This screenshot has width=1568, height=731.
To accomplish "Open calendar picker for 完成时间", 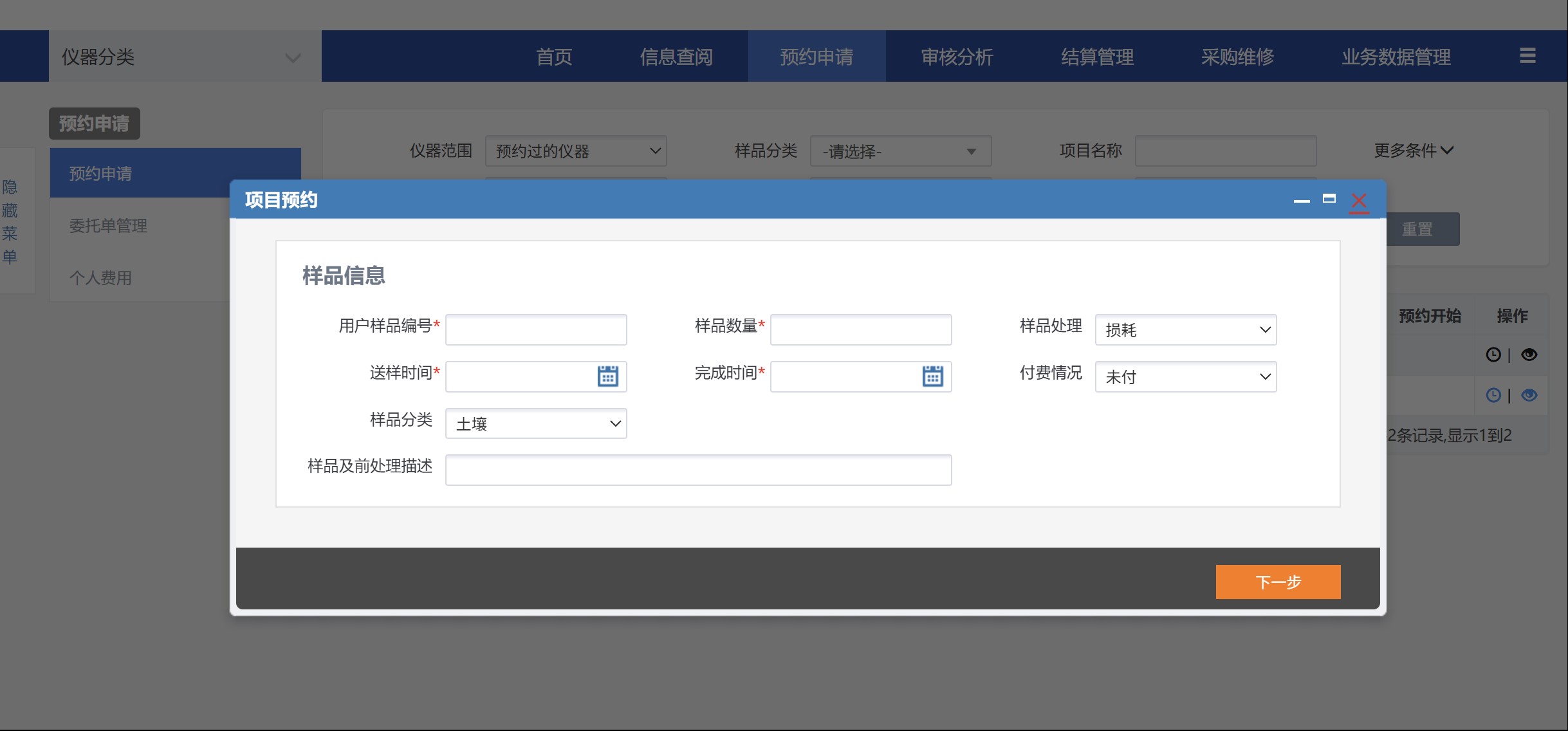I will point(932,376).
